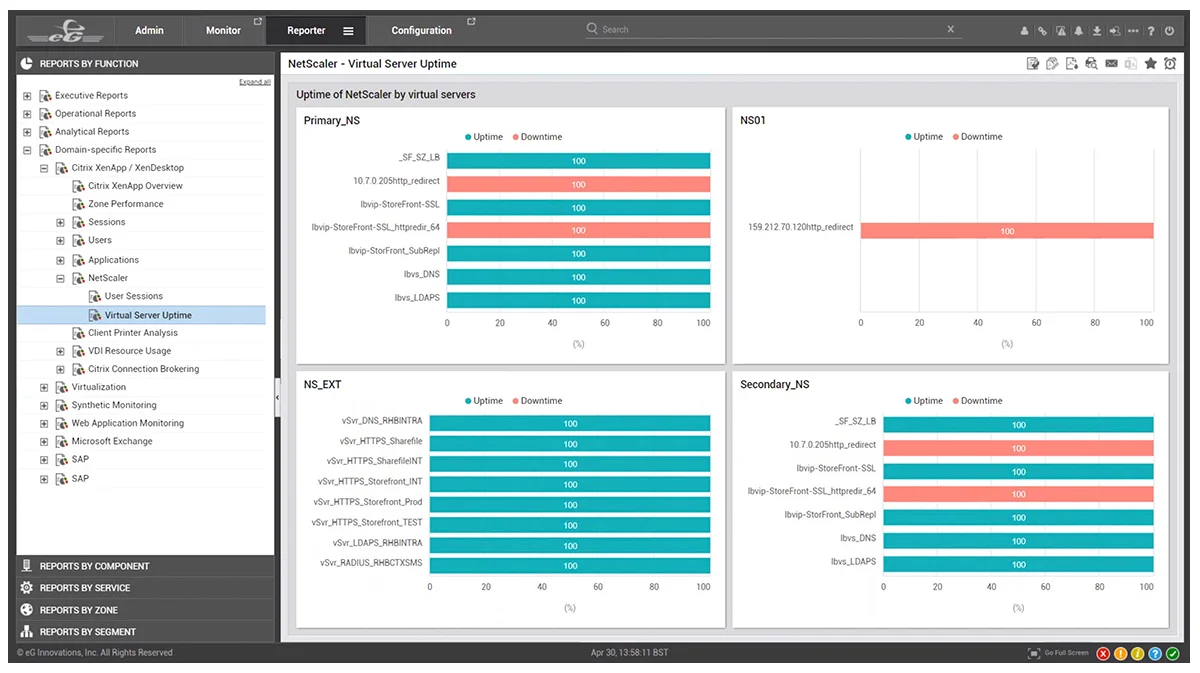Click the green normal status icon

(x=1173, y=653)
